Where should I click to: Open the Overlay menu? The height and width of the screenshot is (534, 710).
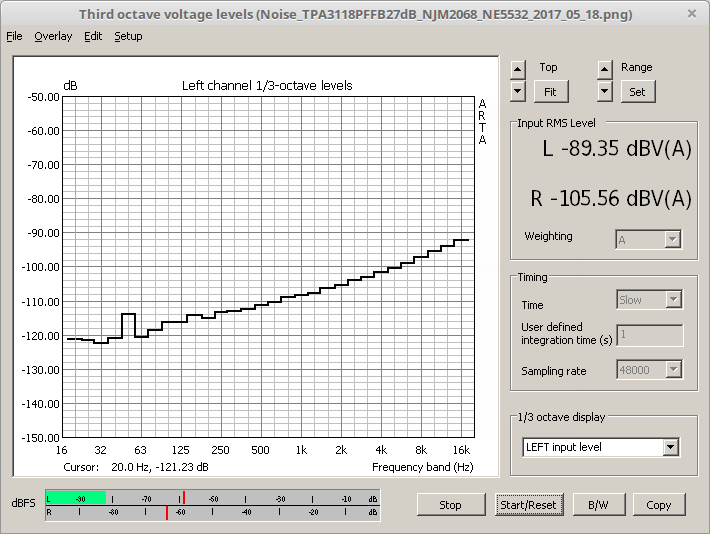(x=53, y=36)
